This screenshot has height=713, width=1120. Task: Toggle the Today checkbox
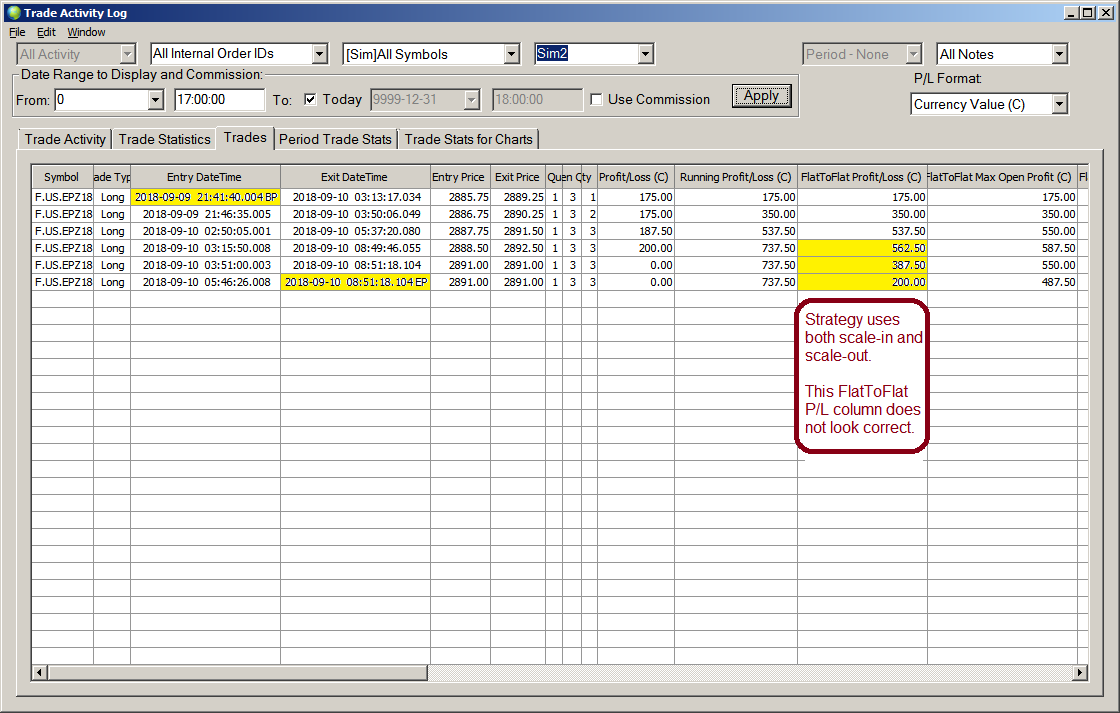coord(310,99)
